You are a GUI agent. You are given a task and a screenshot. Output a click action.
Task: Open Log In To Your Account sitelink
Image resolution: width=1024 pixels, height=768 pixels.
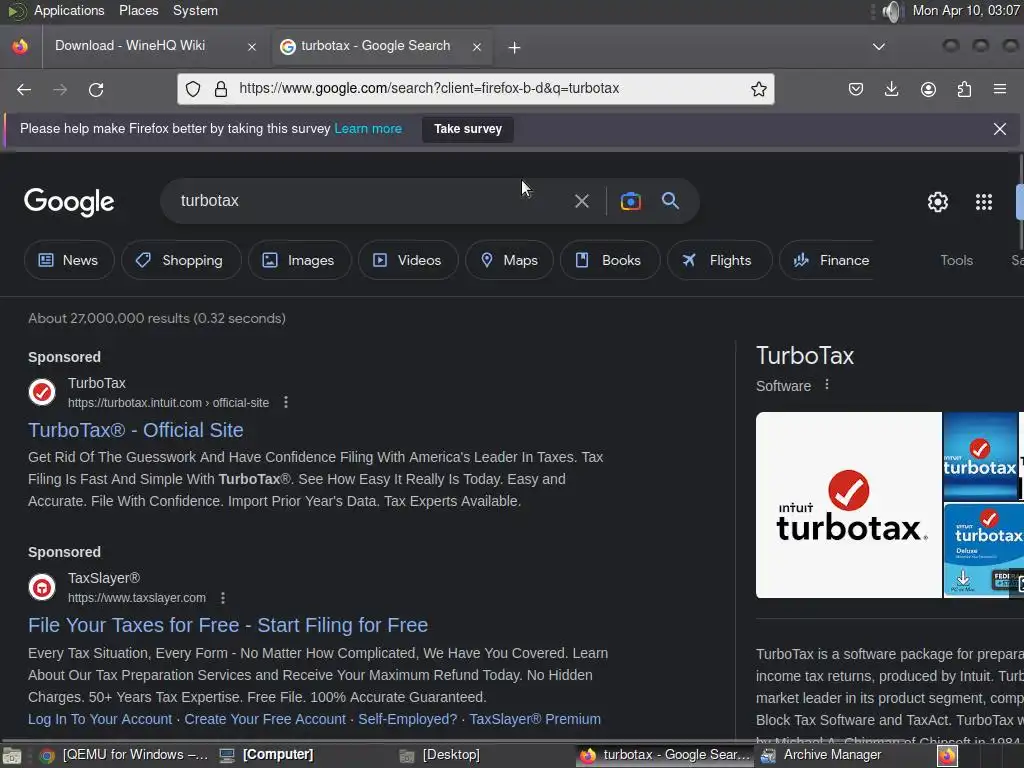click(100, 719)
